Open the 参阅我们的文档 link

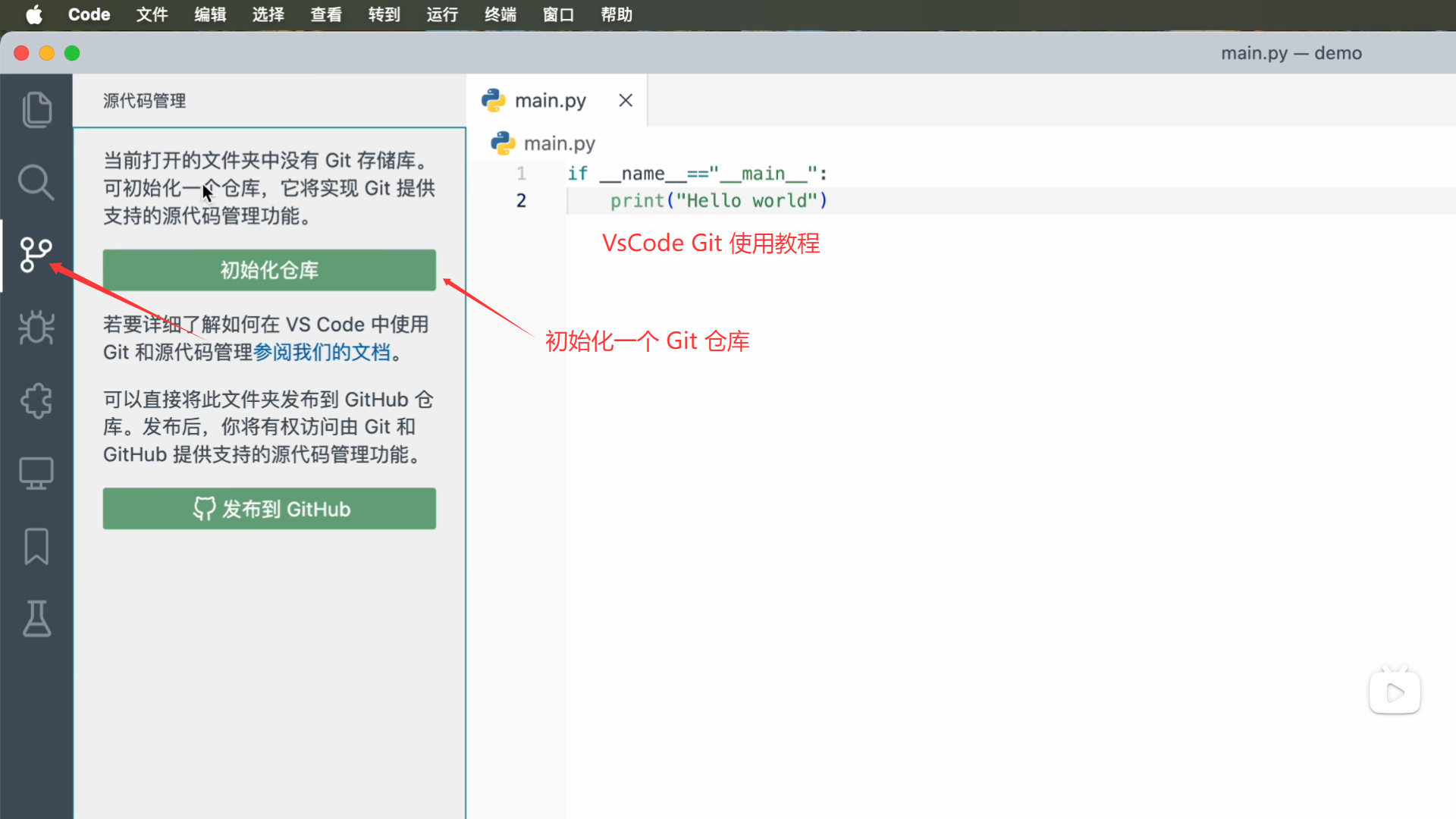coord(322,353)
